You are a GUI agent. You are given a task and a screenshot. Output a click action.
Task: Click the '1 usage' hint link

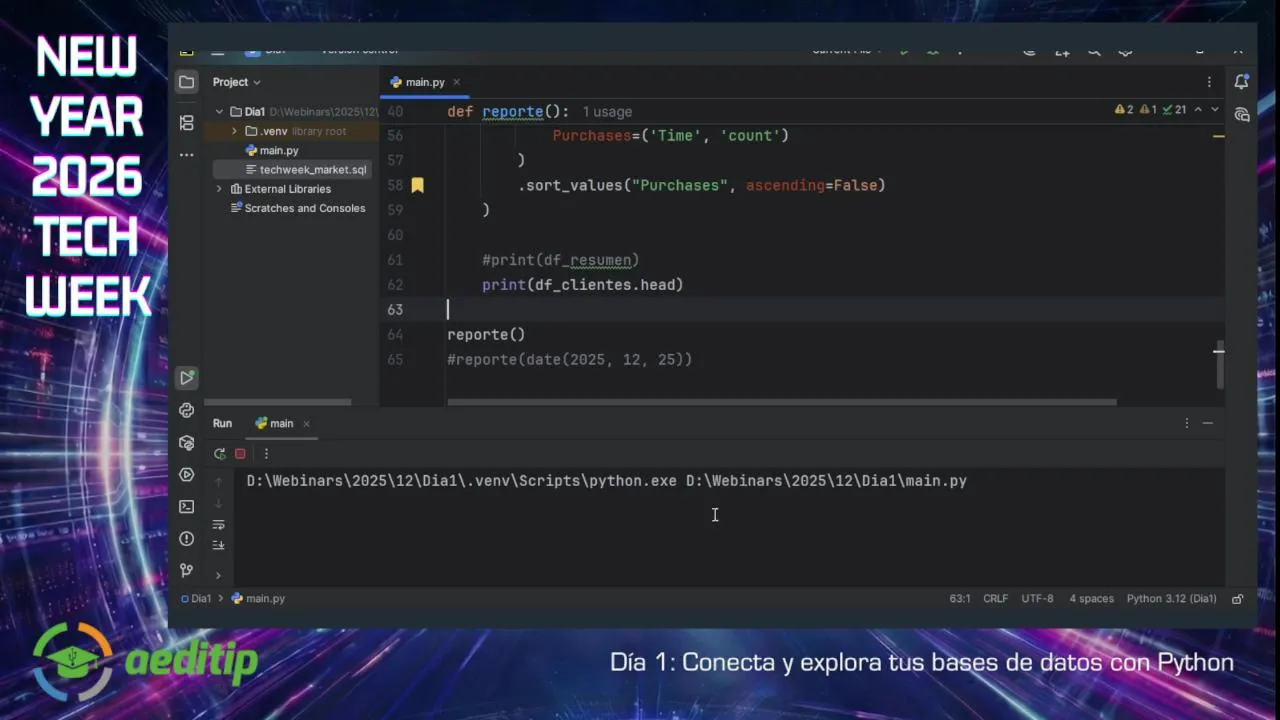tap(607, 112)
